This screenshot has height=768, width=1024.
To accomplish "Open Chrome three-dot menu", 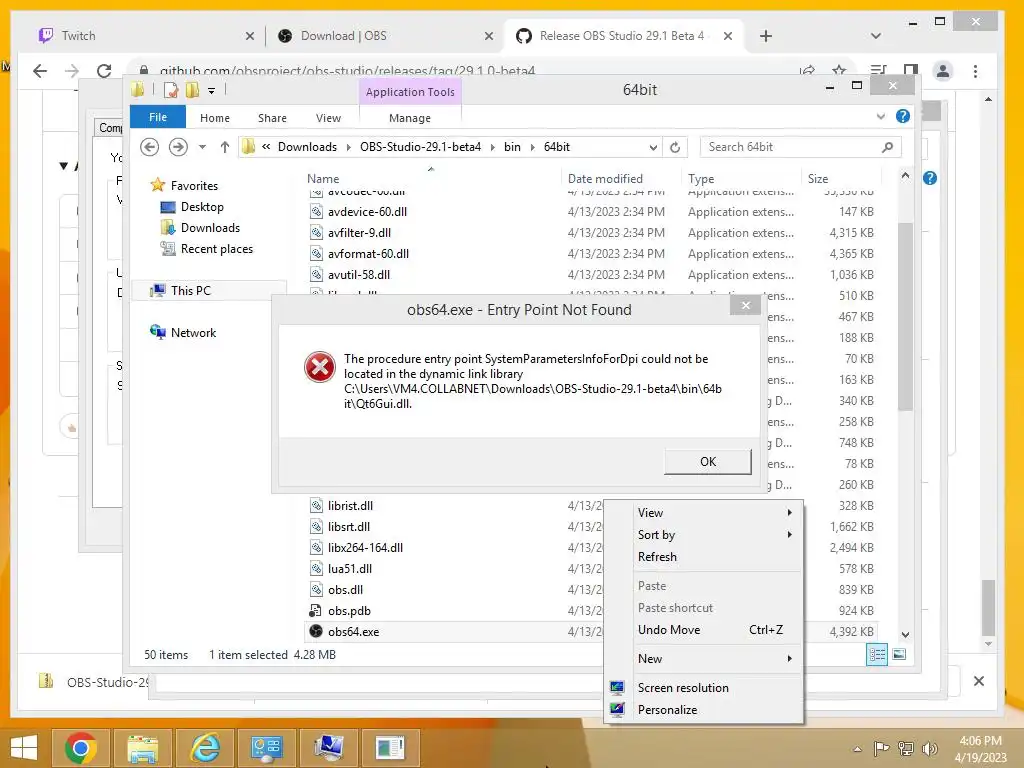I will coord(976,71).
